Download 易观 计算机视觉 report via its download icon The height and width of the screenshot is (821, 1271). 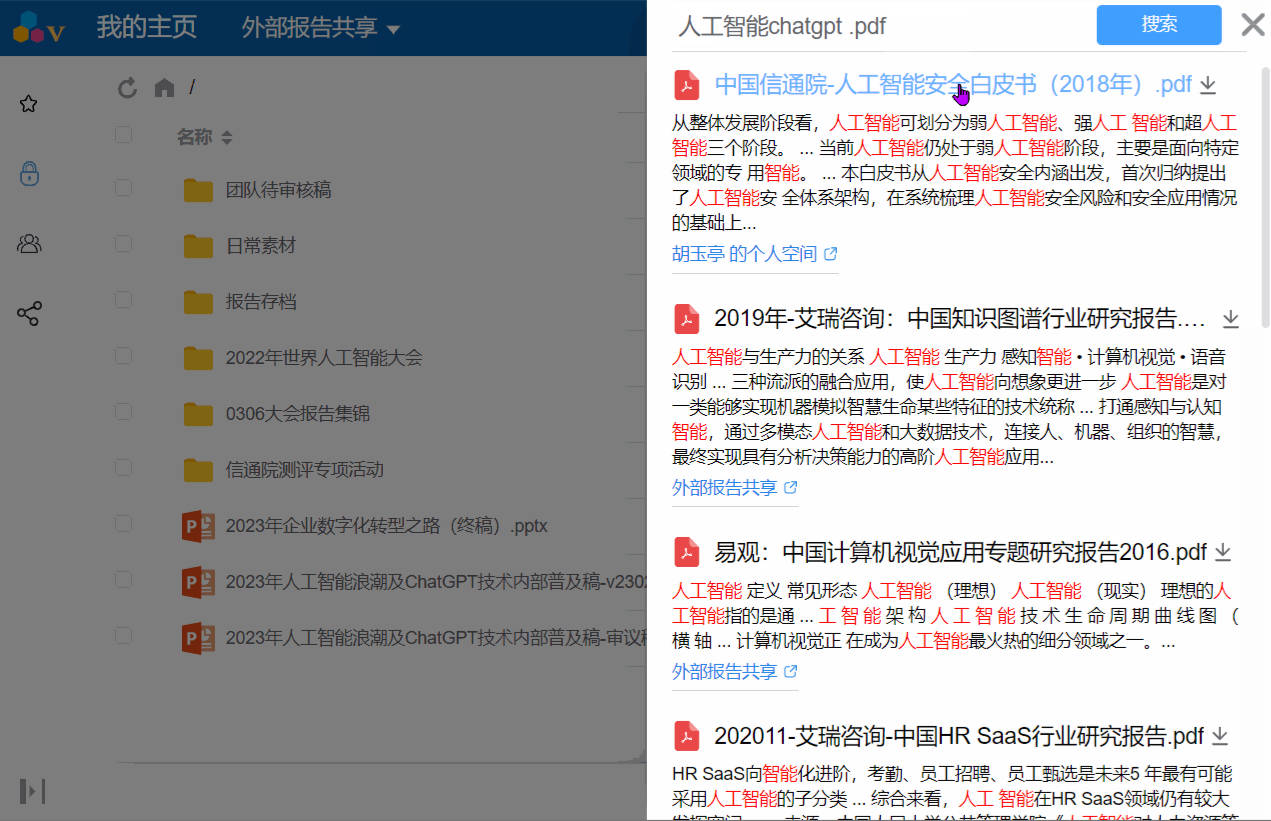pyautogui.click(x=1222, y=552)
